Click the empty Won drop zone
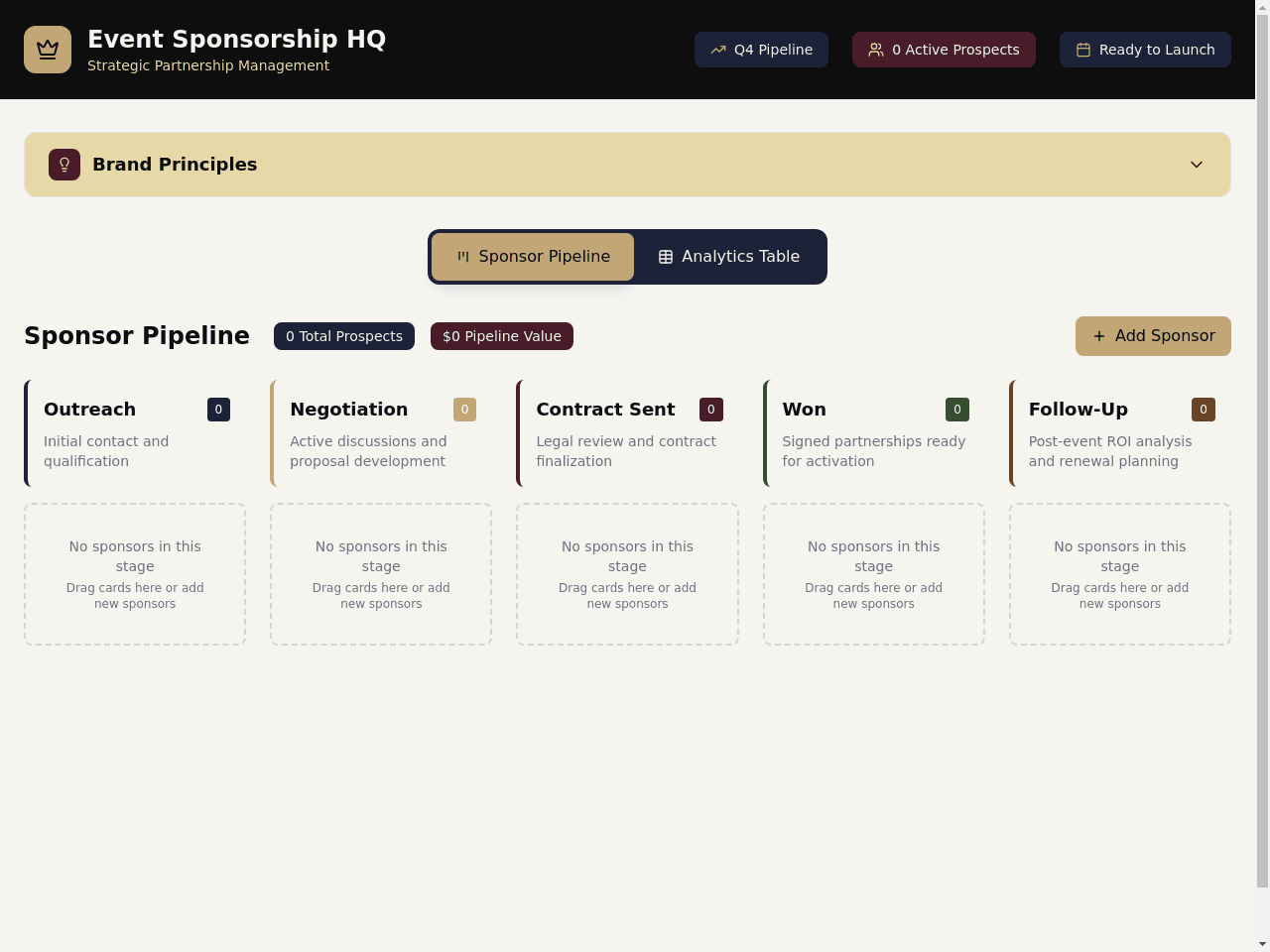 click(x=874, y=574)
